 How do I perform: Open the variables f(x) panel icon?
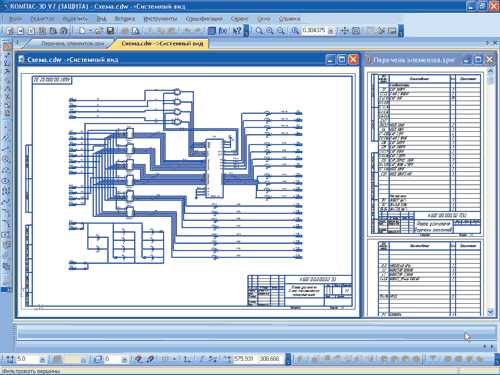[x=223, y=31]
